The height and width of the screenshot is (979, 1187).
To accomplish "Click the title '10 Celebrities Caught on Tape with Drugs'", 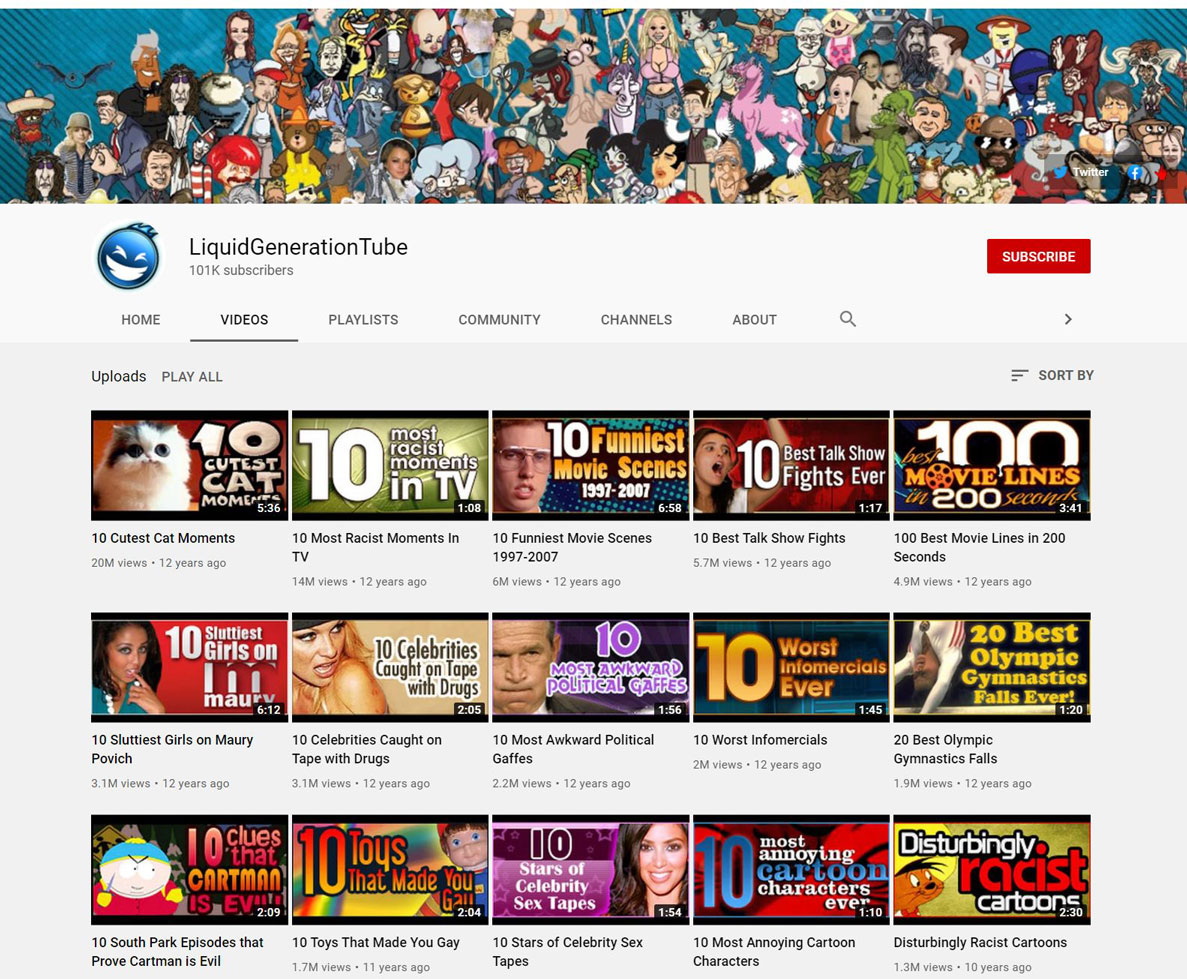I will (x=367, y=750).
